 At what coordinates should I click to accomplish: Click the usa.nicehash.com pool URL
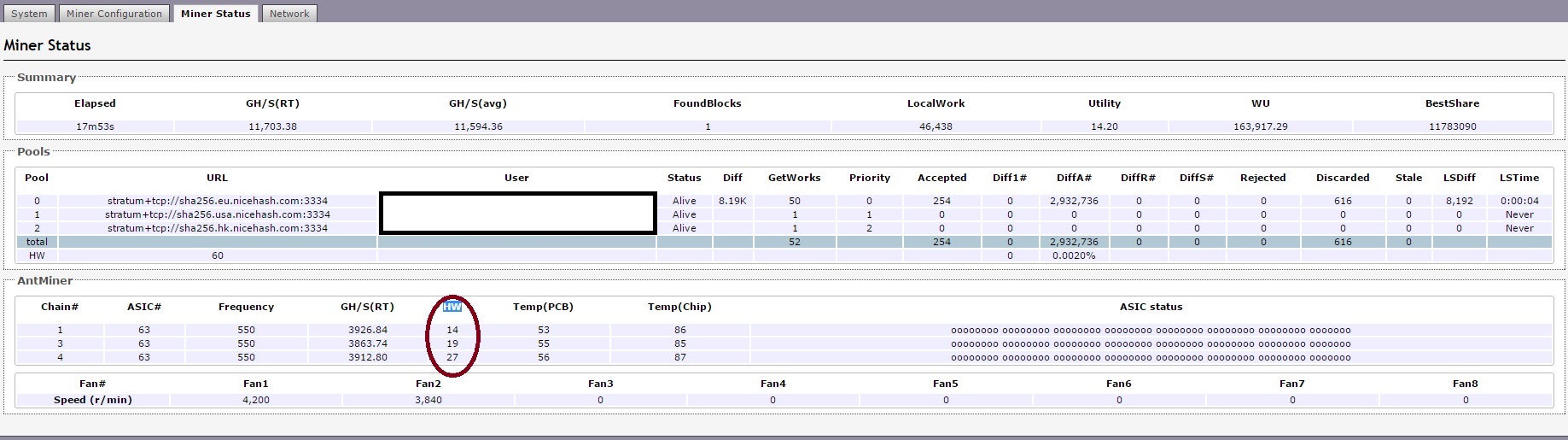[x=217, y=214]
